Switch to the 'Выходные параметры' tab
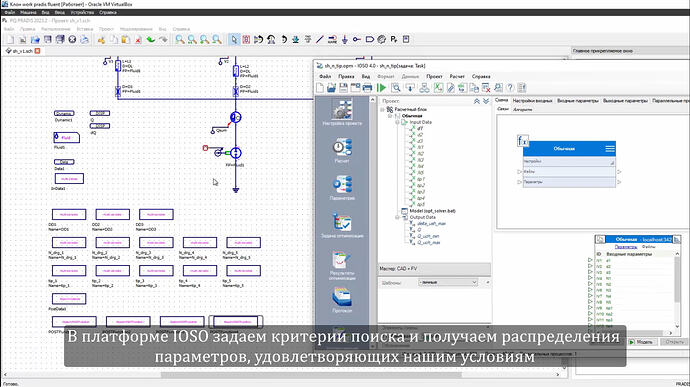 tap(625, 101)
